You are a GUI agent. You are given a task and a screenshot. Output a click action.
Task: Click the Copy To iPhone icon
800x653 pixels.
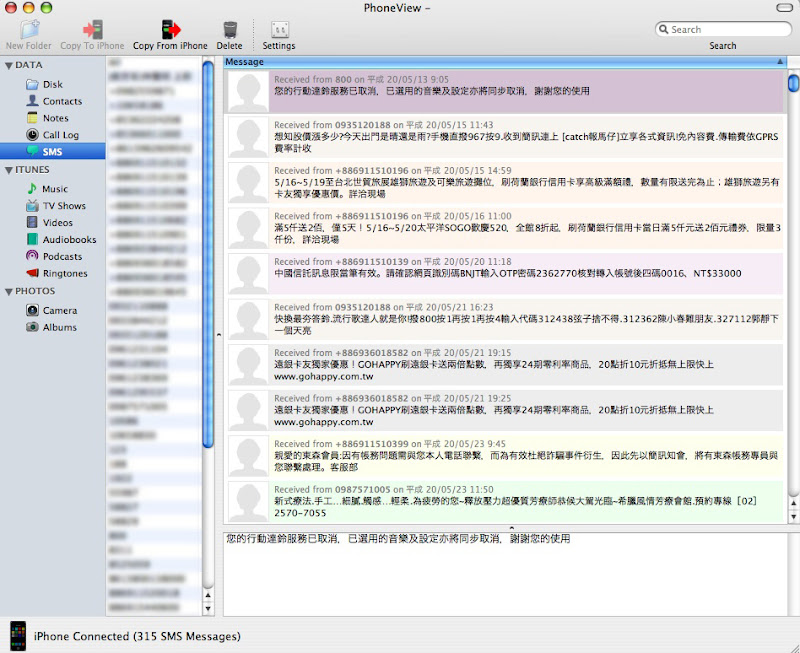point(92,29)
